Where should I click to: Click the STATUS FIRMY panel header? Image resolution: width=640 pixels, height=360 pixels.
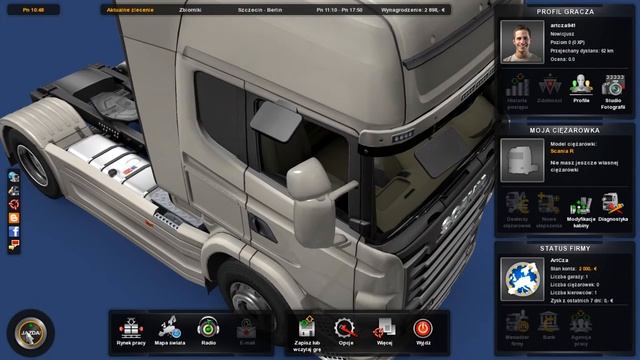(565, 249)
